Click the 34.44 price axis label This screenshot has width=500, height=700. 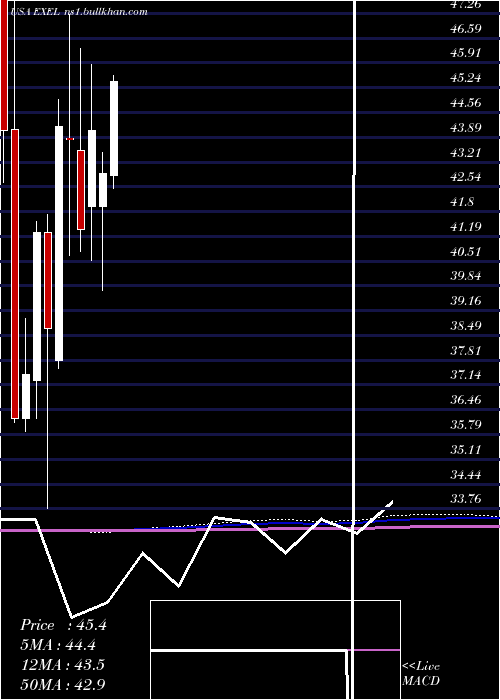point(466,474)
